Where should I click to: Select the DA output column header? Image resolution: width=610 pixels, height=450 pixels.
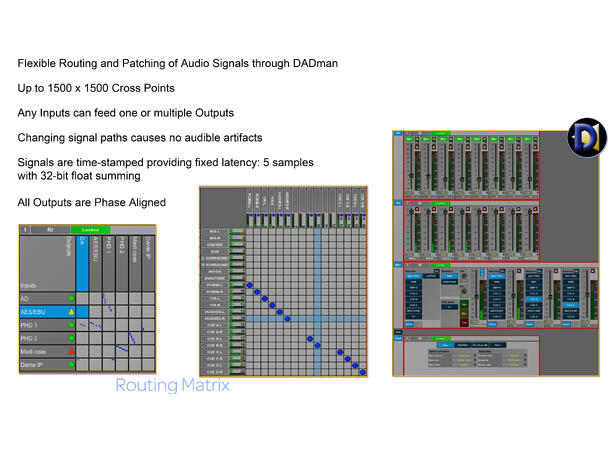coord(84,262)
